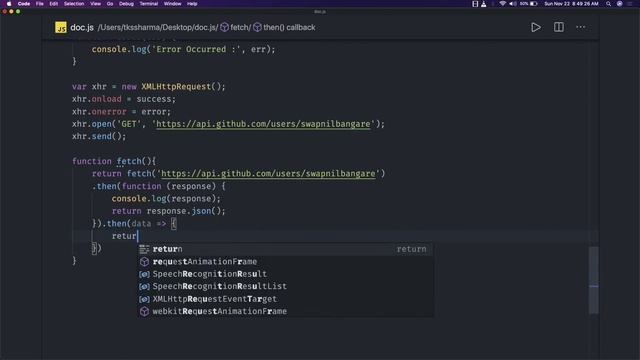Viewport: 640px width, 360px height.
Task: Click the cube icon before then() callback
Action: click(257, 27)
